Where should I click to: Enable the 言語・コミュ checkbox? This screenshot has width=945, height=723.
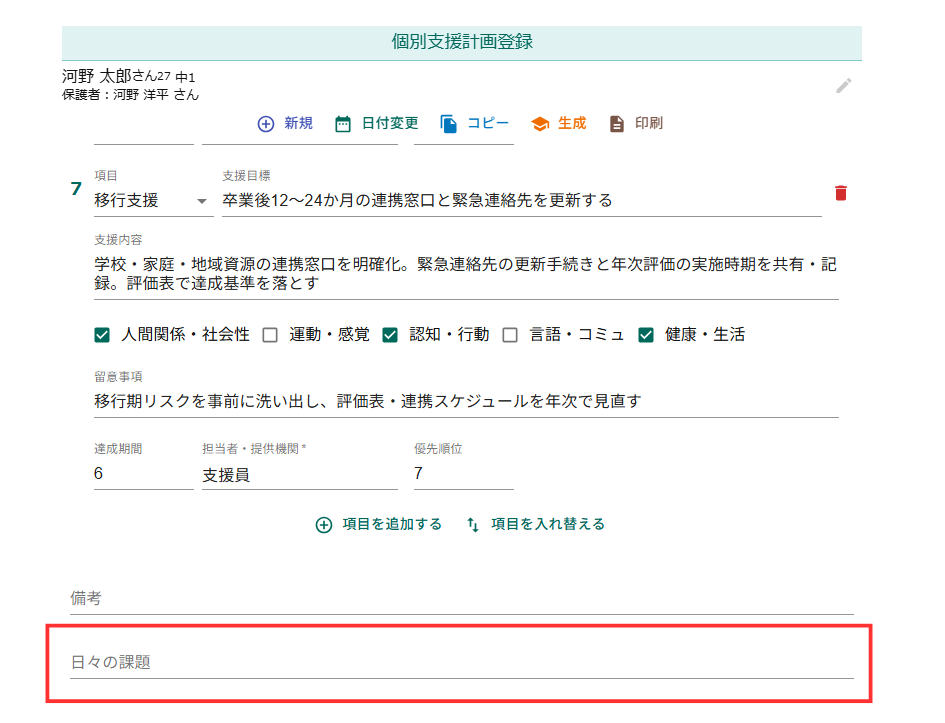[510, 335]
